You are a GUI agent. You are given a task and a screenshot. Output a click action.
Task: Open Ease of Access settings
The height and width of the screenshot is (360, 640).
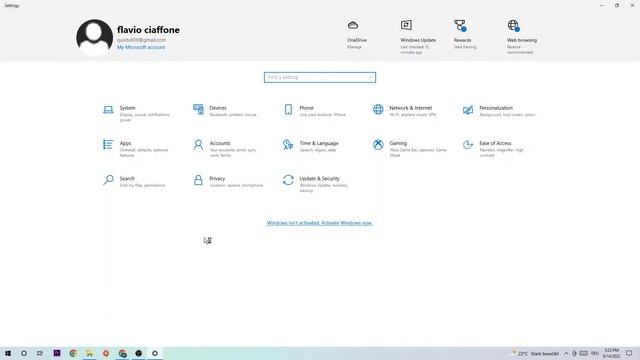(493, 149)
